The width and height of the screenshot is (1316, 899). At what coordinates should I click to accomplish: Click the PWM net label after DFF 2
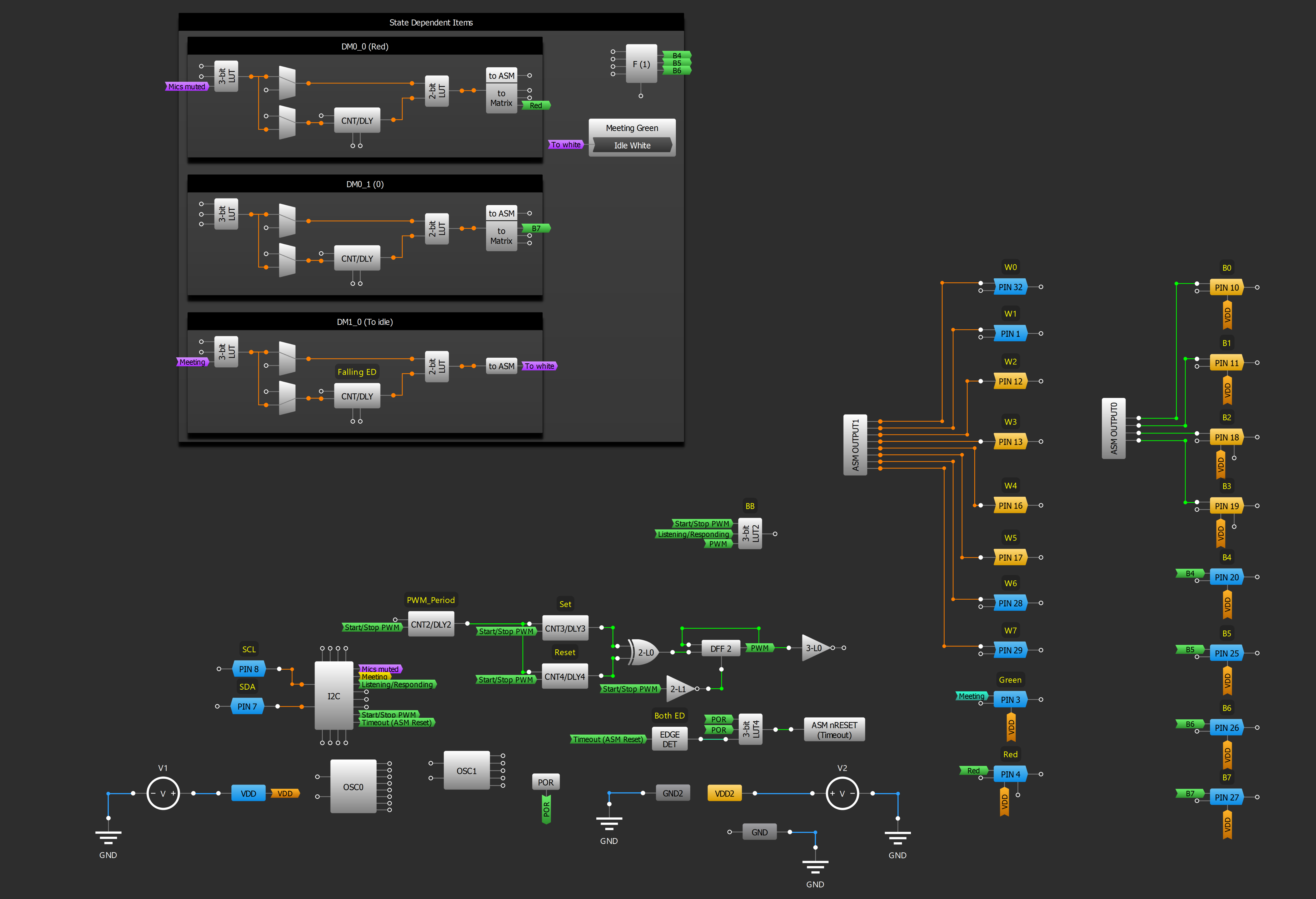click(760, 648)
